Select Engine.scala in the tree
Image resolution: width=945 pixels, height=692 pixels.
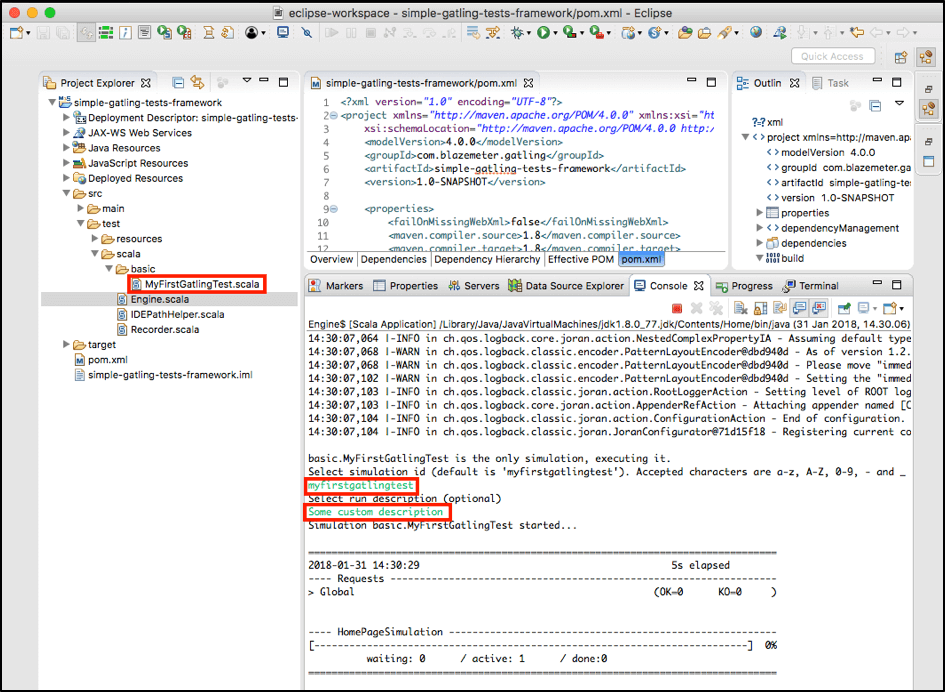coord(160,300)
